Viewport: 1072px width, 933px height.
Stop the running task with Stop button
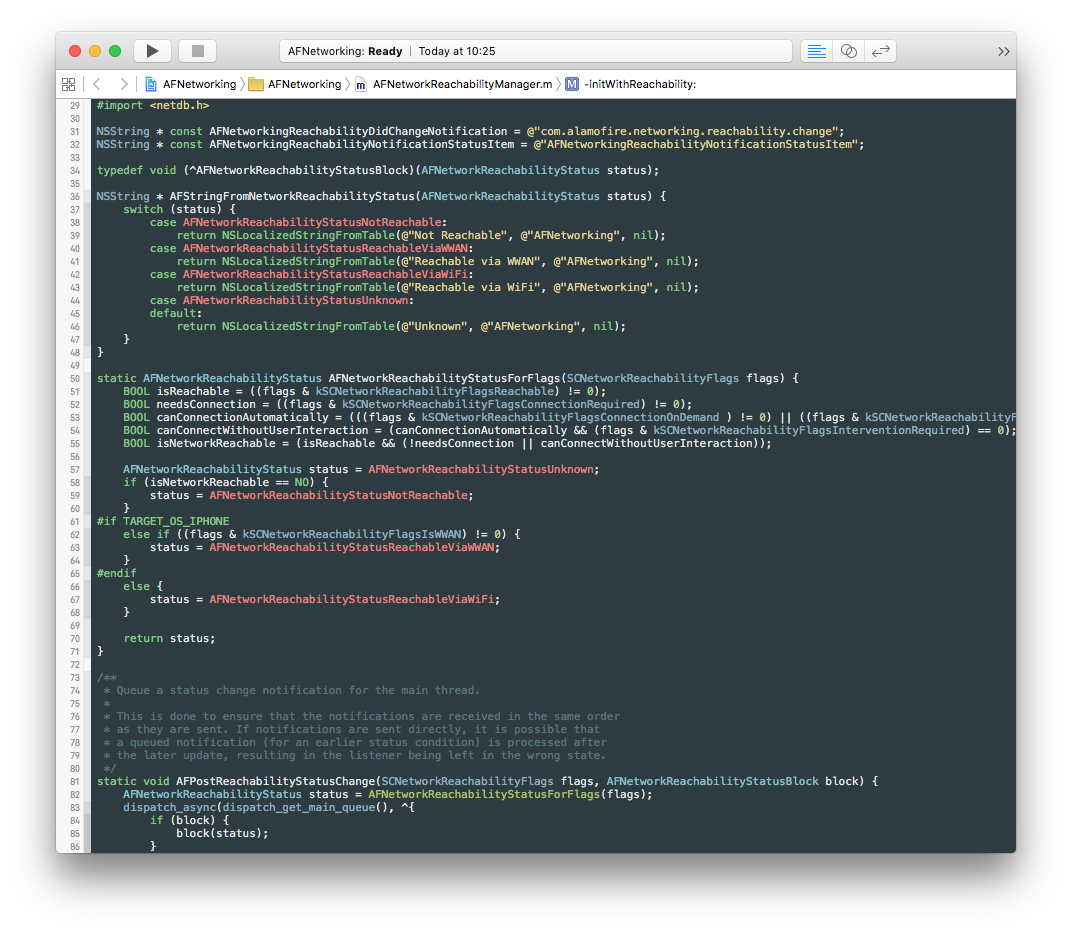point(198,51)
